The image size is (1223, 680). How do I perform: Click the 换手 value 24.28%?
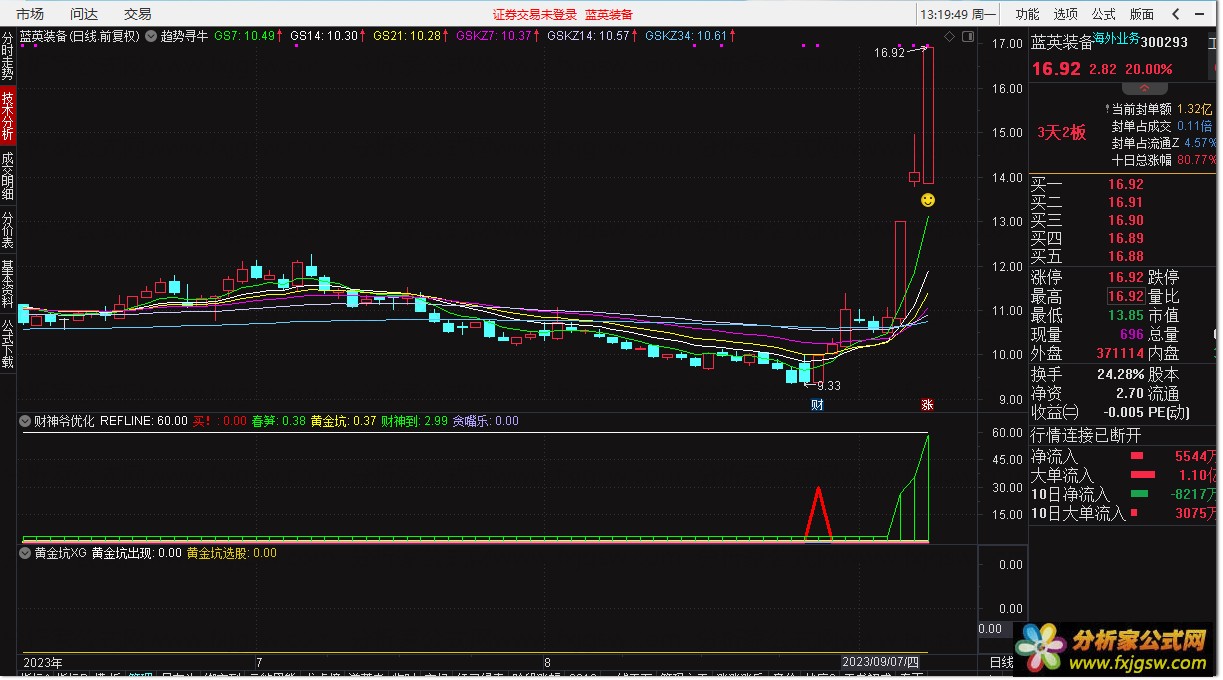[x=1120, y=374]
